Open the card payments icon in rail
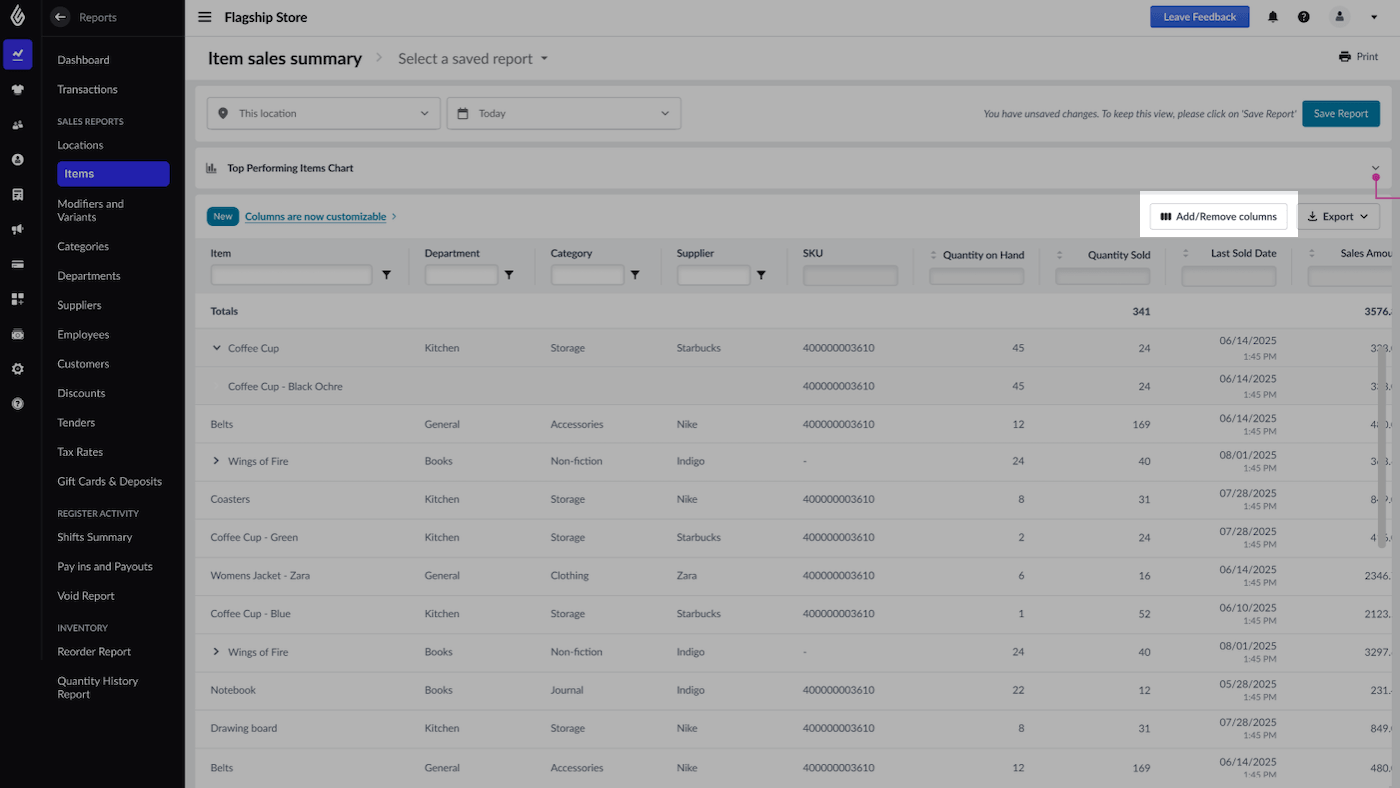 17,264
